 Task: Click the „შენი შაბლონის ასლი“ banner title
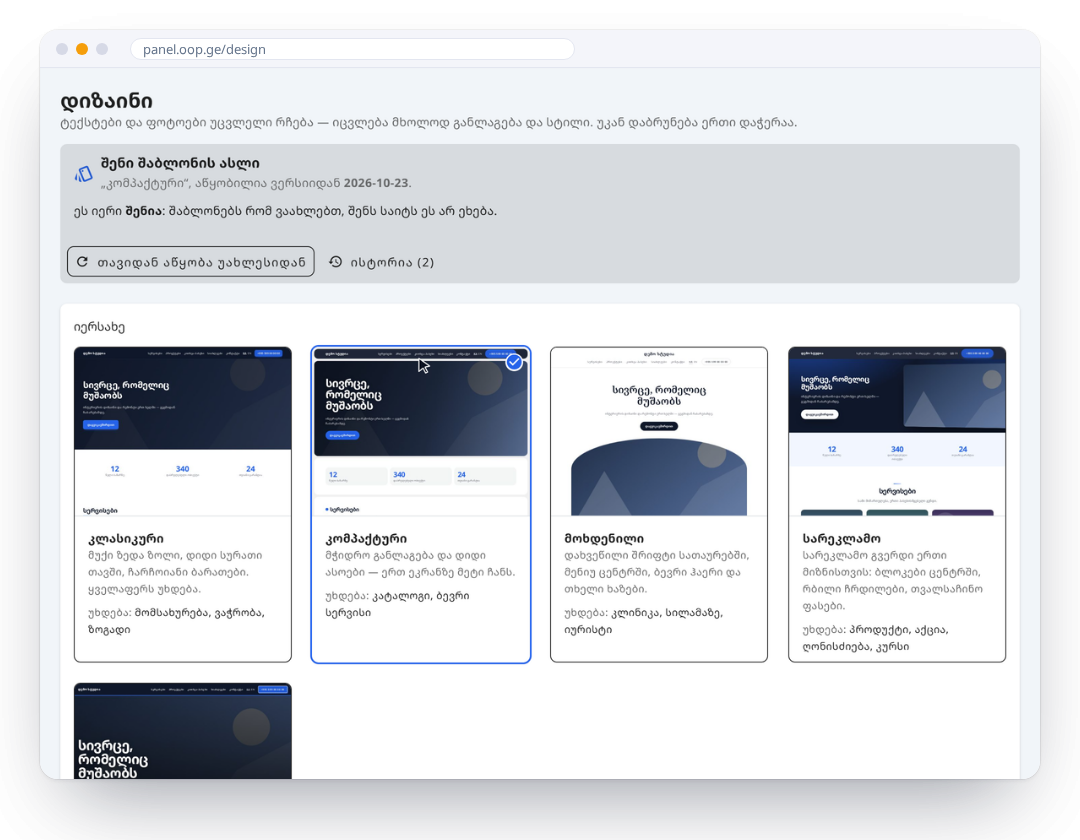click(x=180, y=163)
